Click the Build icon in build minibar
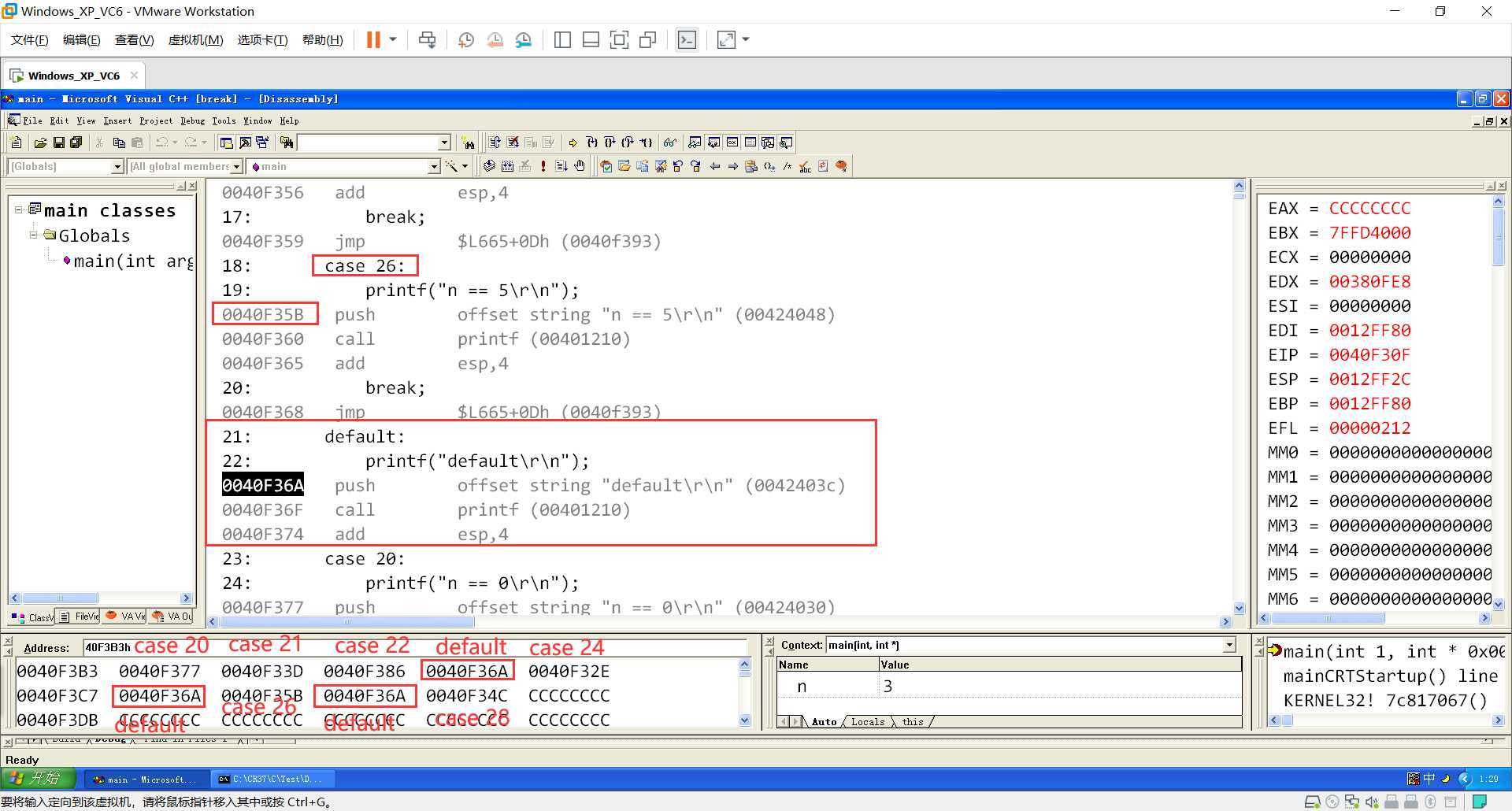1512x811 pixels. pyautogui.click(x=507, y=166)
